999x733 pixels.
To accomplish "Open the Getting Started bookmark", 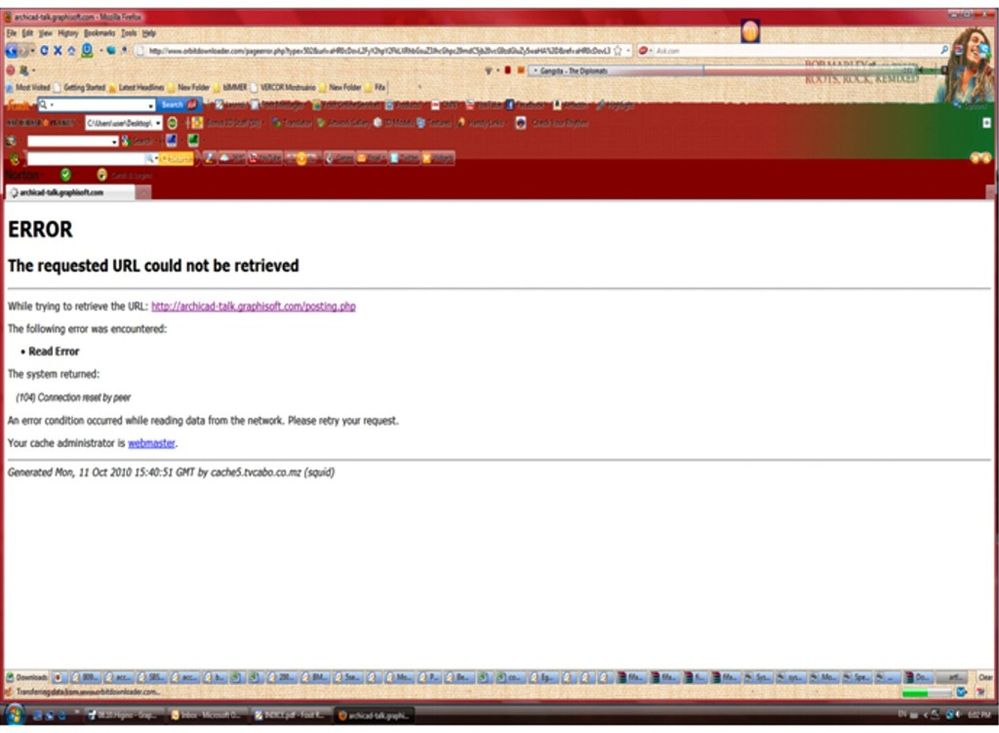I will point(80,87).
